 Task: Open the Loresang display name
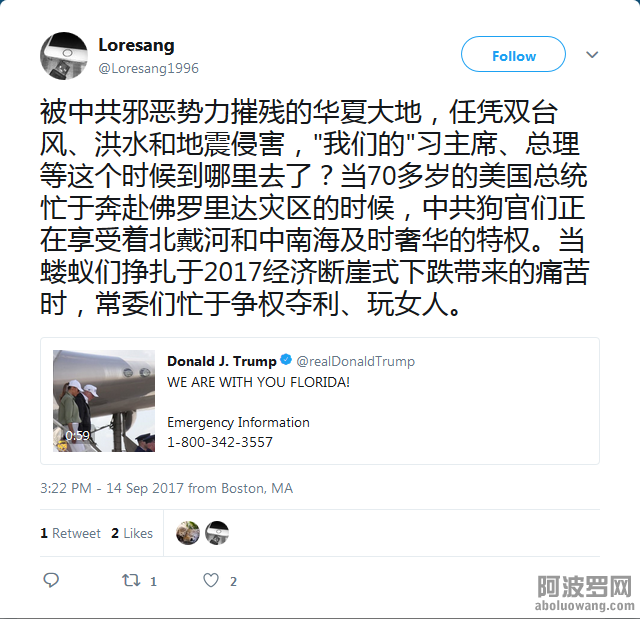(136, 45)
